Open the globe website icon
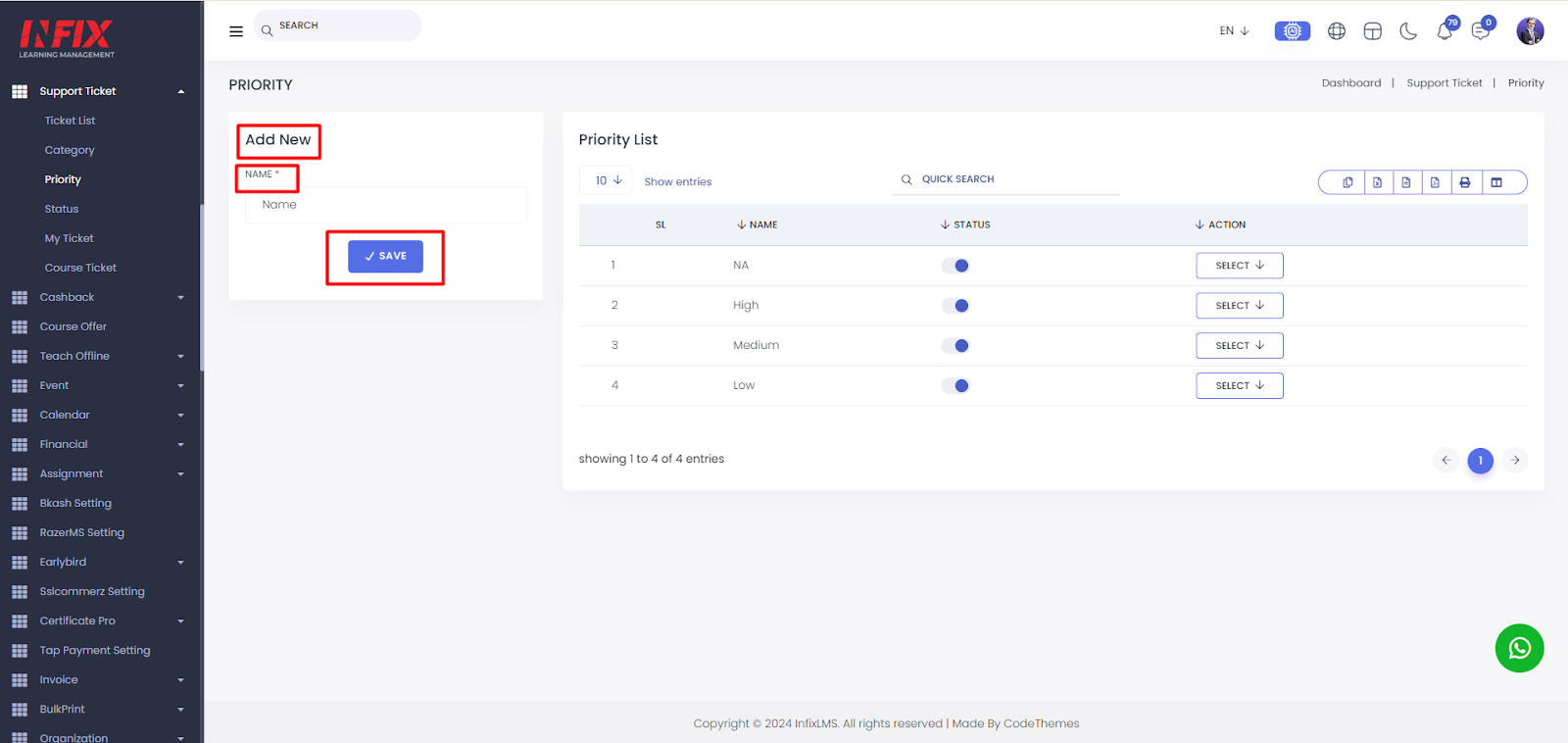Screen dimensions: 1568x743 click(1337, 31)
